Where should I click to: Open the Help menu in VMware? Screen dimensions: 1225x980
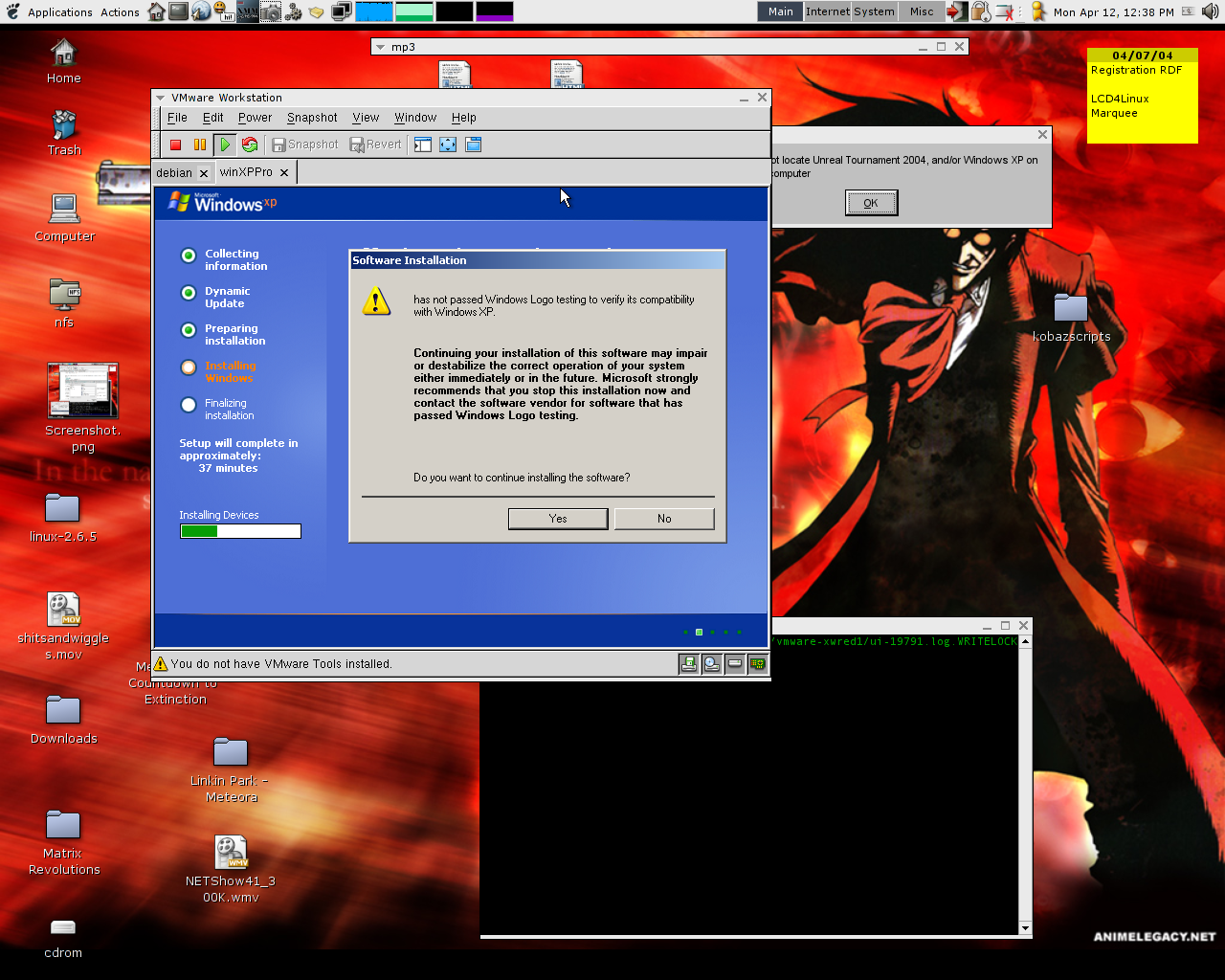tap(464, 118)
